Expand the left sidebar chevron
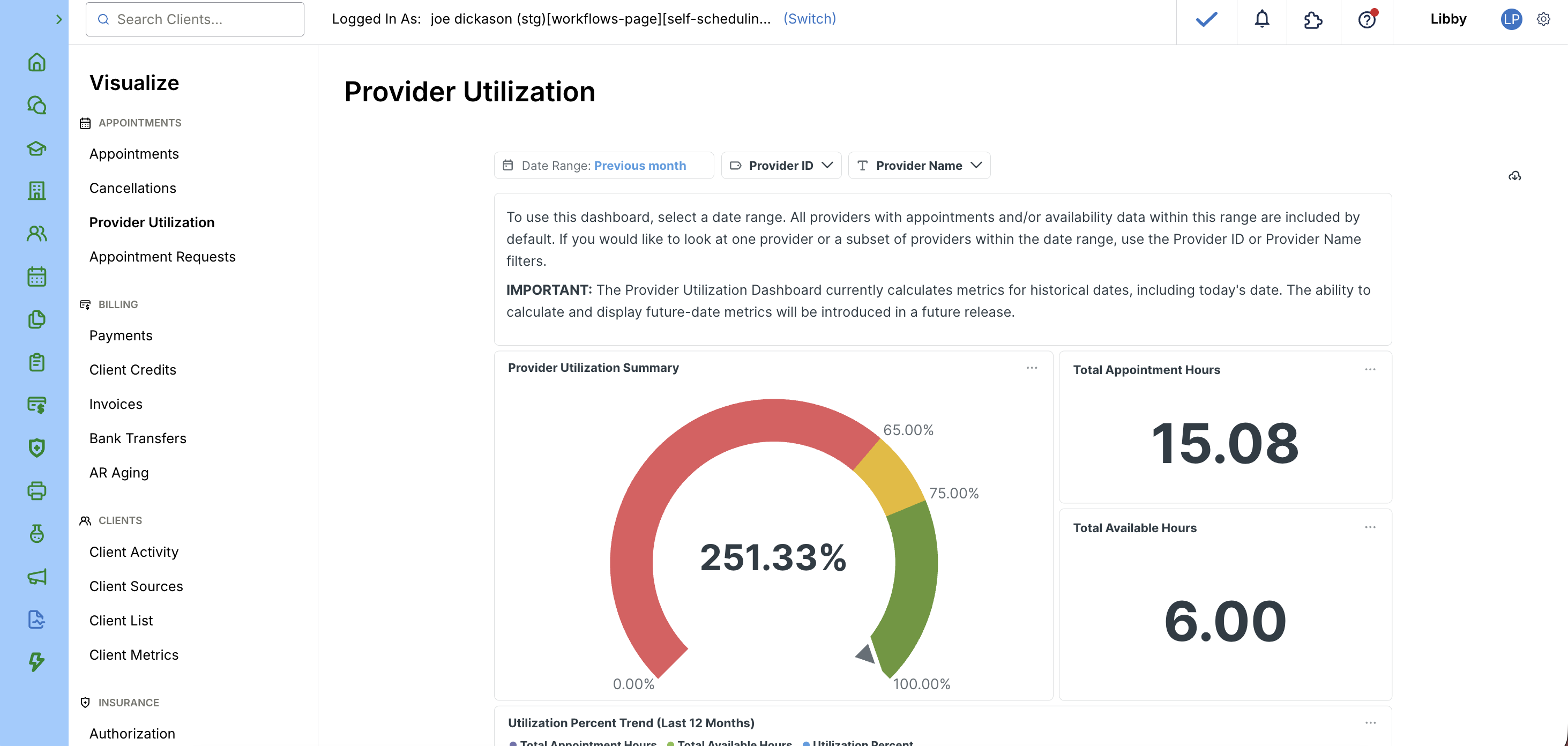1568x746 pixels. pos(58,19)
